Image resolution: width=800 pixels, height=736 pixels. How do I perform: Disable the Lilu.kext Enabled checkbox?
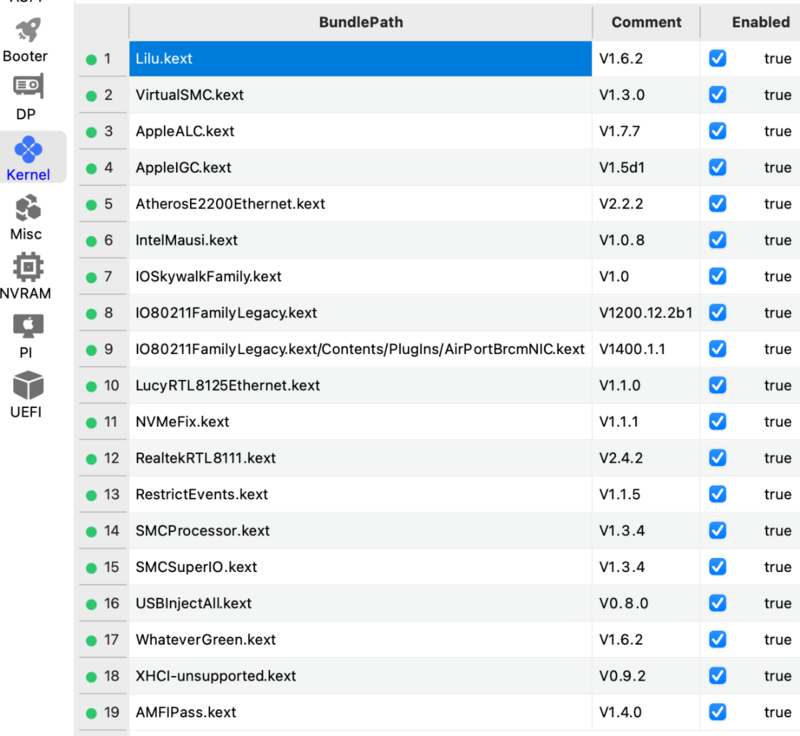[717, 59]
